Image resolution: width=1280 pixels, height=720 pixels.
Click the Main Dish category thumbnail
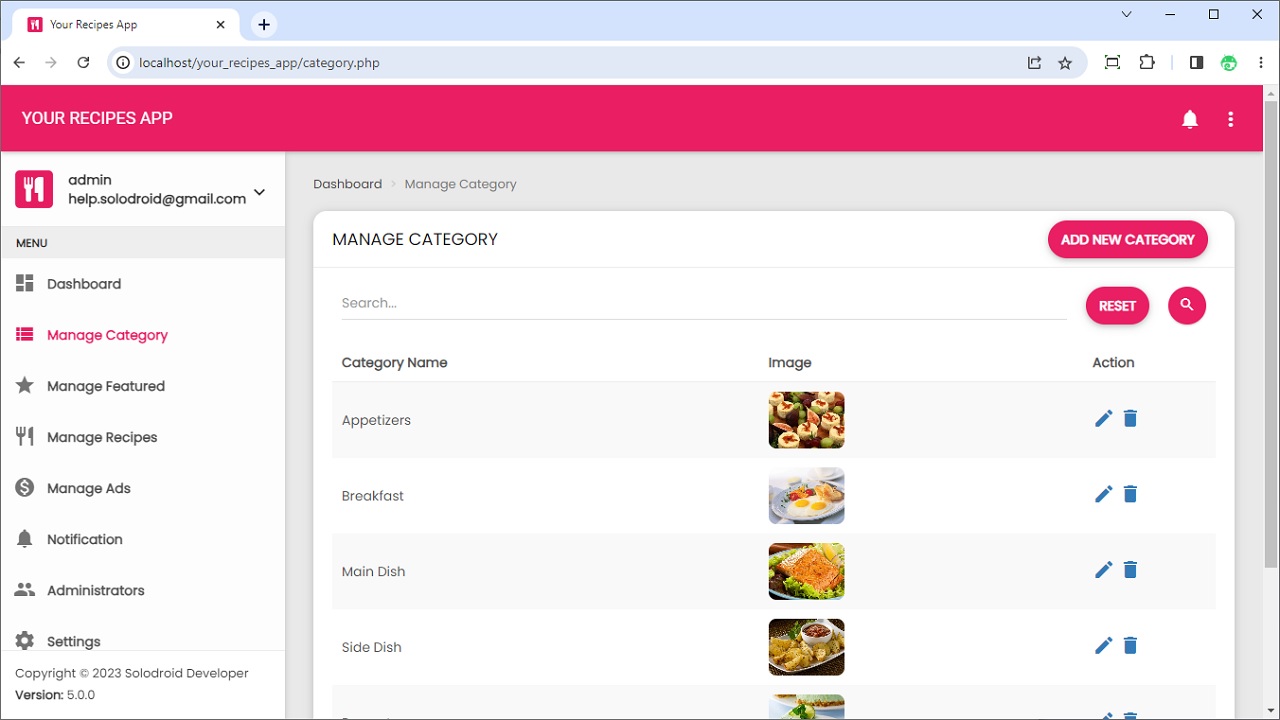coord(807,571)
